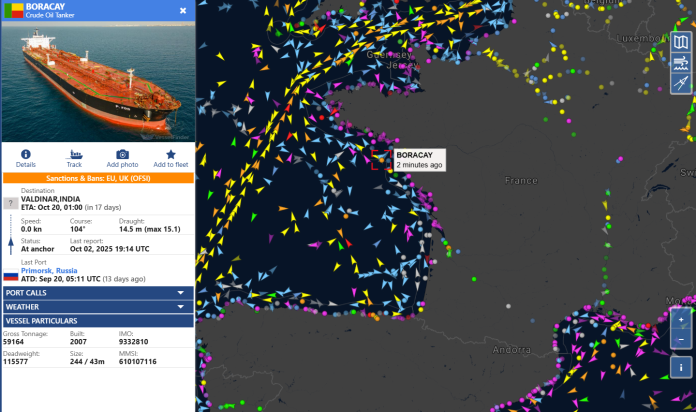Click the Primorsk, Russia last port link
Screen dimensions: 696x412
tap(49, 270)
